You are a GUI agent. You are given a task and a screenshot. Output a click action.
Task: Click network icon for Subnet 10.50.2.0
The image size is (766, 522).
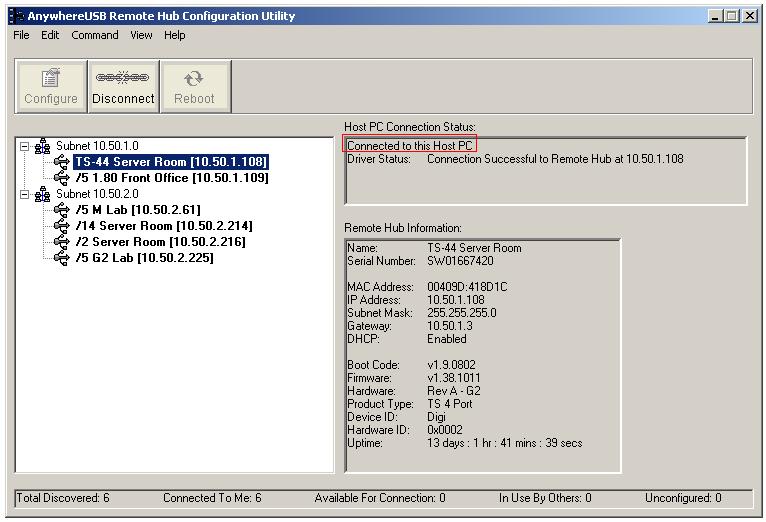(x=43, y=194)
